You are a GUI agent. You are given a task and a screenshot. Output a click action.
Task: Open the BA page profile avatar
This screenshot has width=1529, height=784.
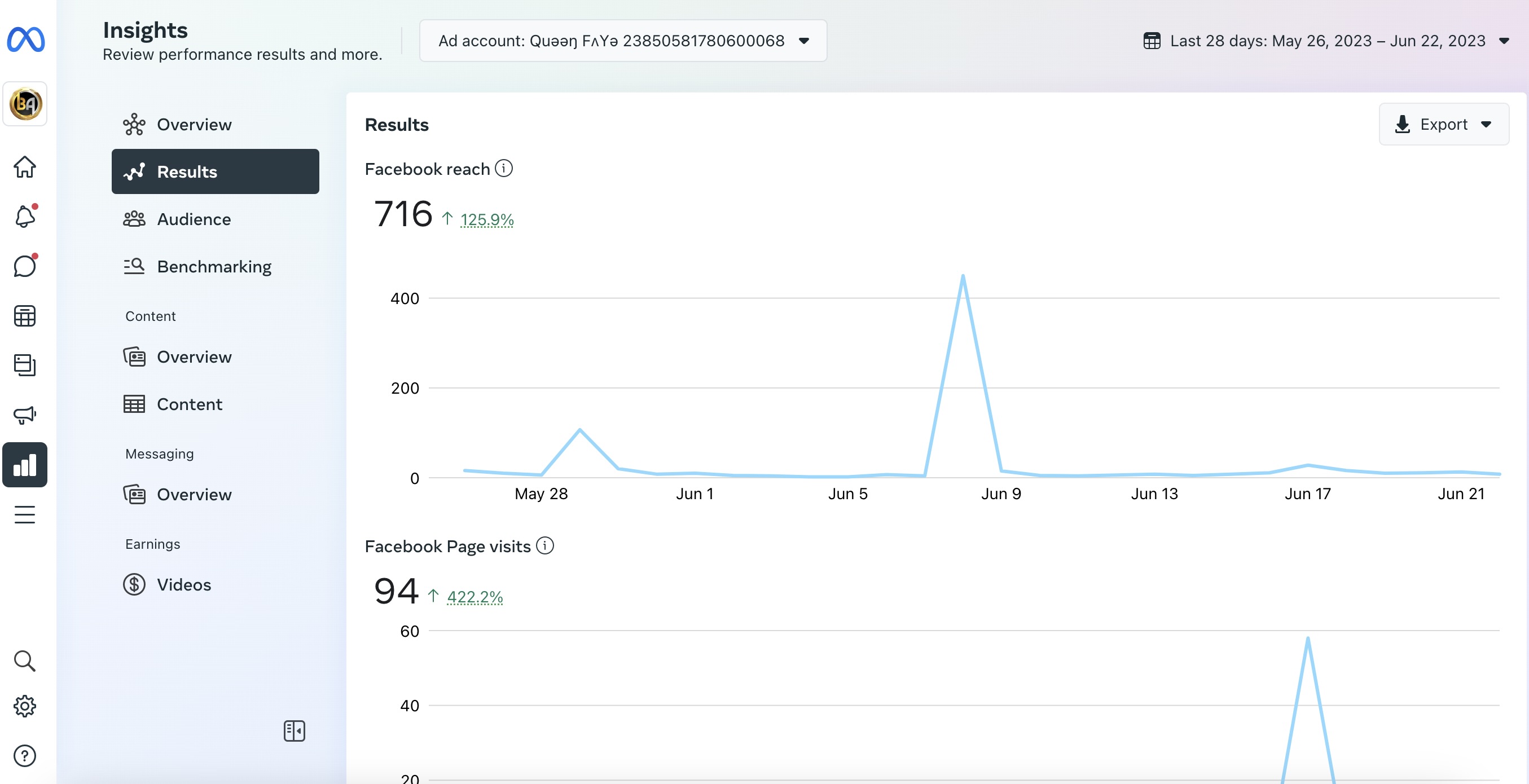point(25,104)
